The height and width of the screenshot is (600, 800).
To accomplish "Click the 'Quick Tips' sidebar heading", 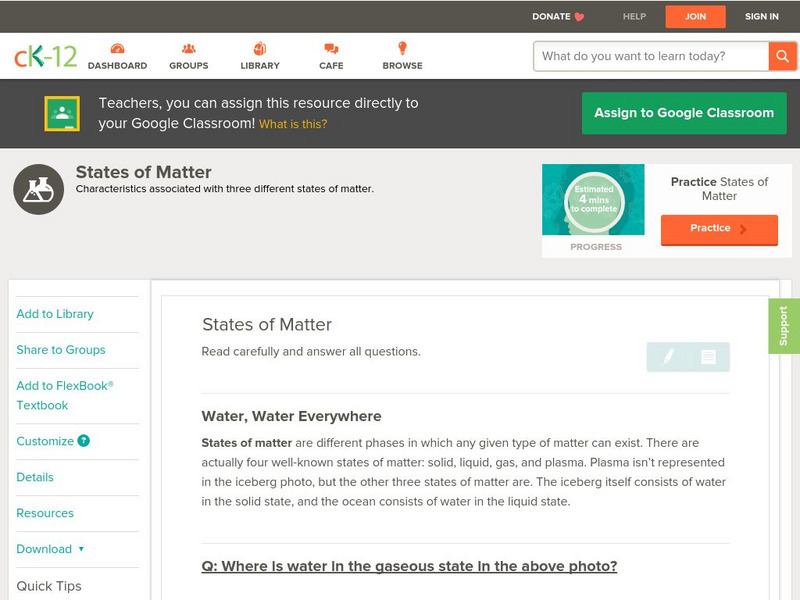I will [x=49, y=586].
